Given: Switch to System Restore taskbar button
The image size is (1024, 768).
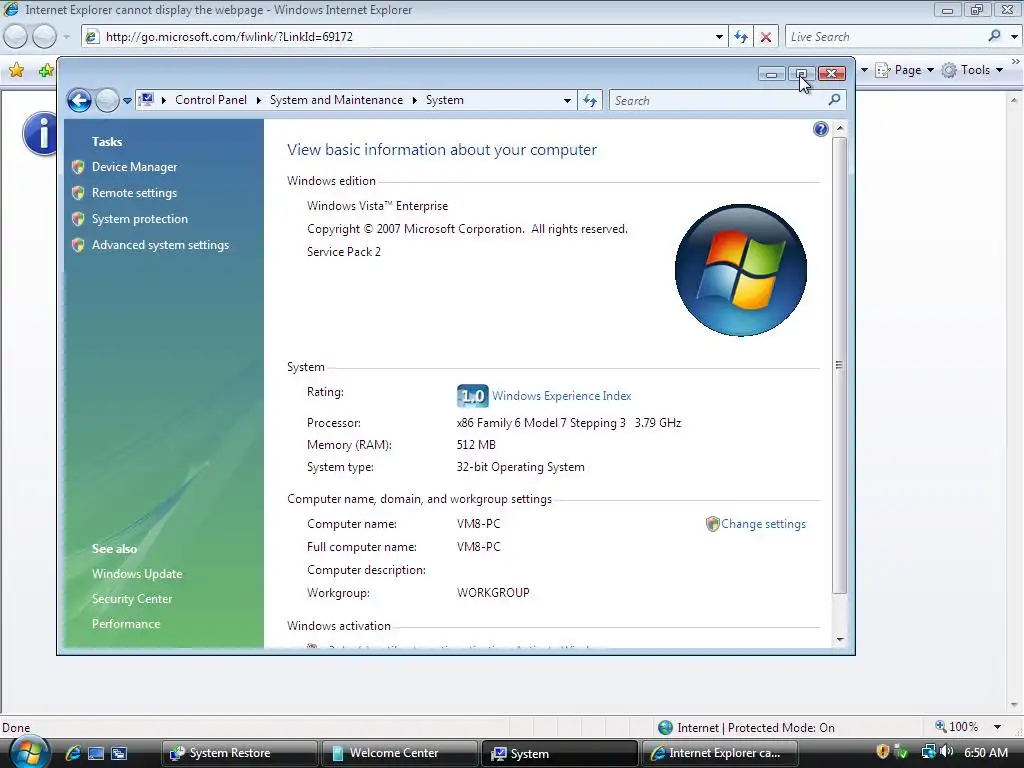Looking at the screenshot, I should [x=238, y=753].
